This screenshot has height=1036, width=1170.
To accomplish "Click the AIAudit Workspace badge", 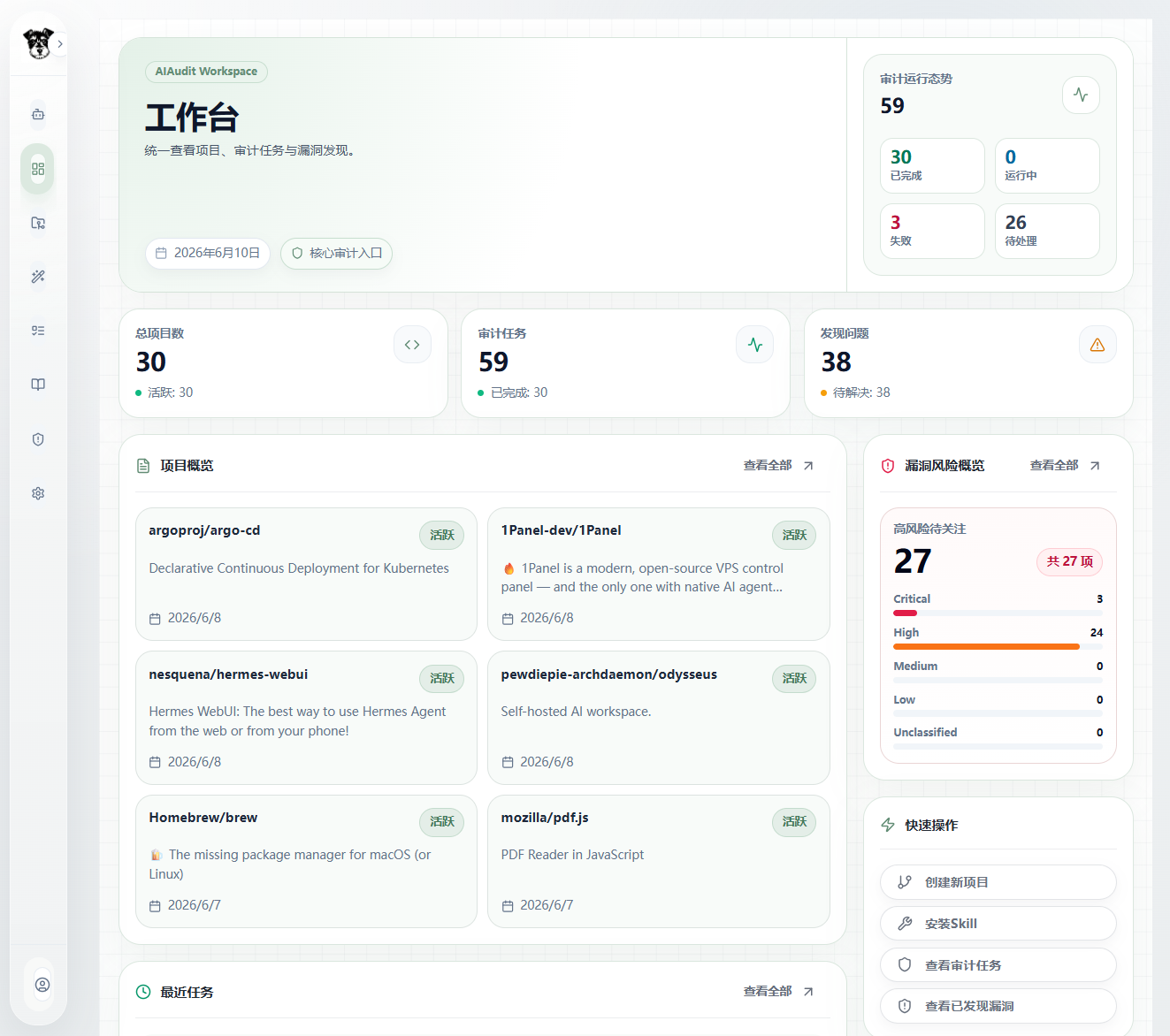I will (x=206, y=72).
